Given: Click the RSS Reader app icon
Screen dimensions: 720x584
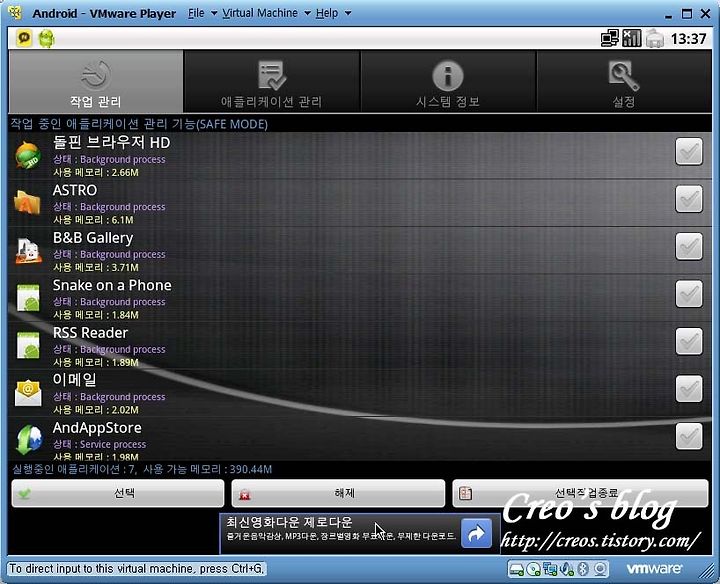Looking at the screenshot, I should tap(28, 345).
